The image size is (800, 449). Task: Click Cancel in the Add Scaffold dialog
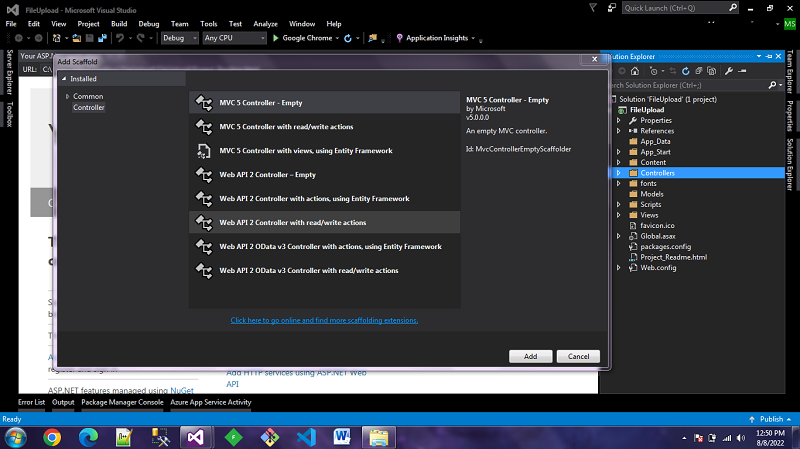(578, 356)
